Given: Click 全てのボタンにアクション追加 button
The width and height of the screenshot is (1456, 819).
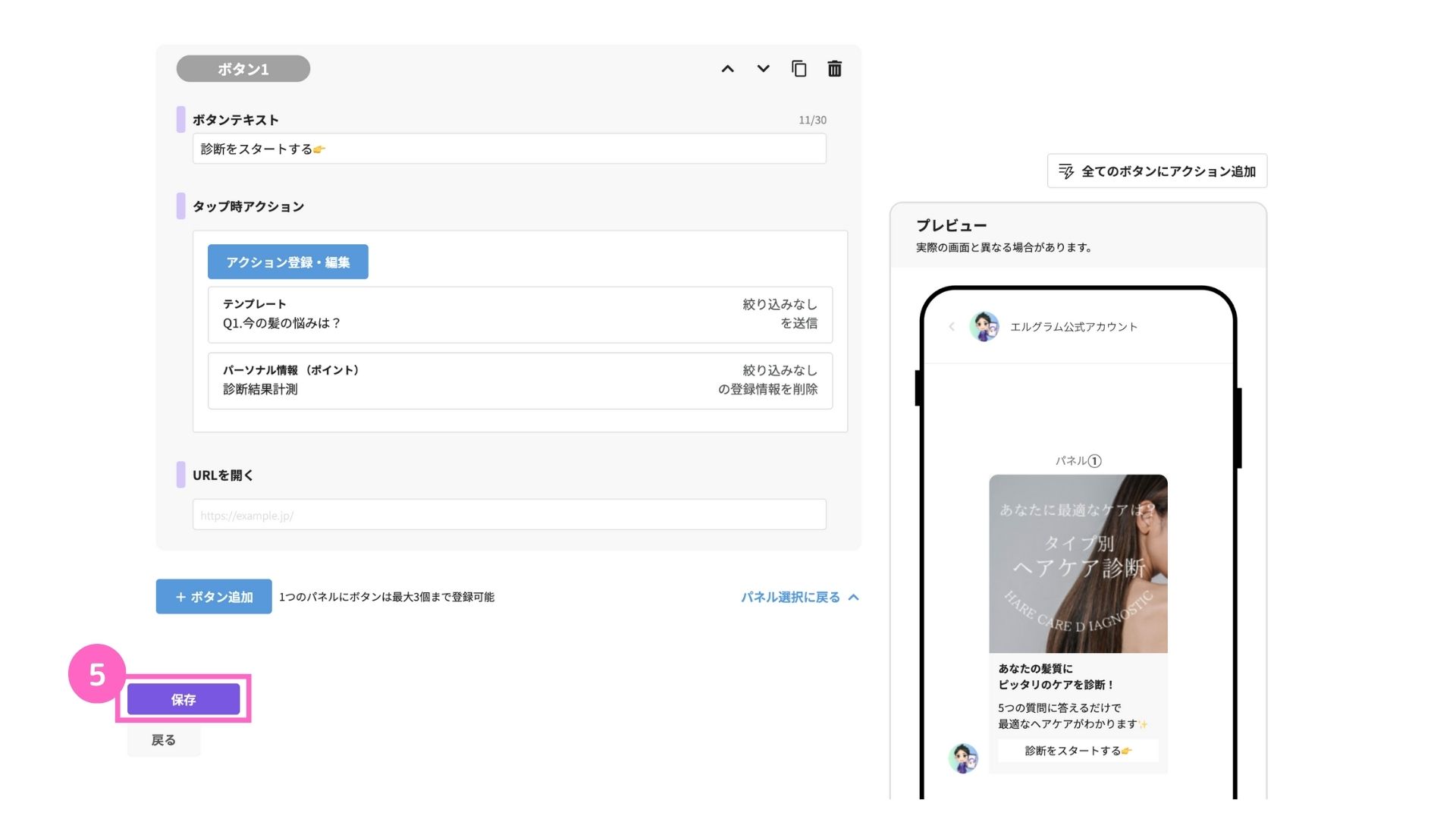Looking at the screenshot, I should [1157, 171].
